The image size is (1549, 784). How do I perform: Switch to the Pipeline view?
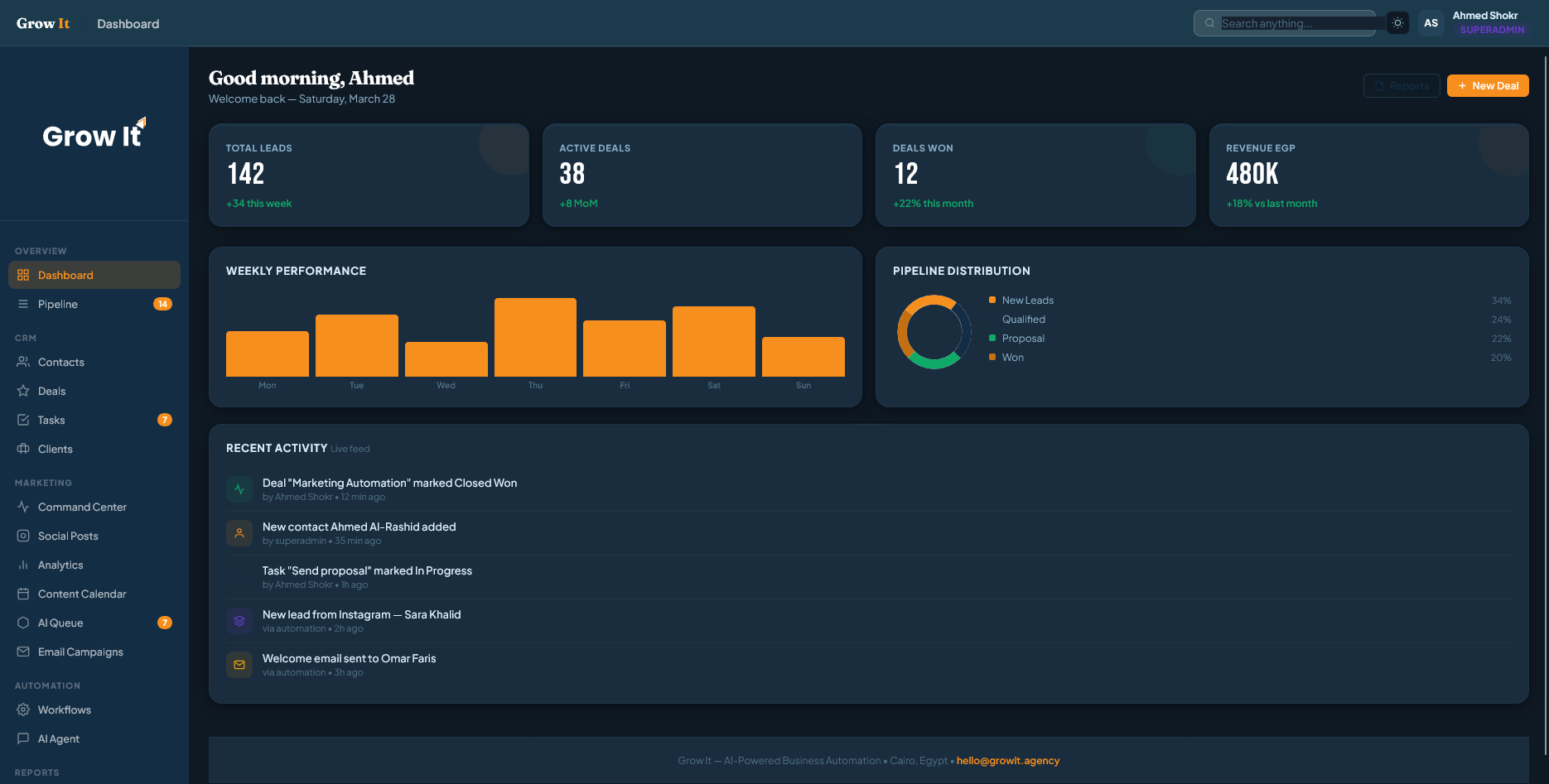coord(58,304)
